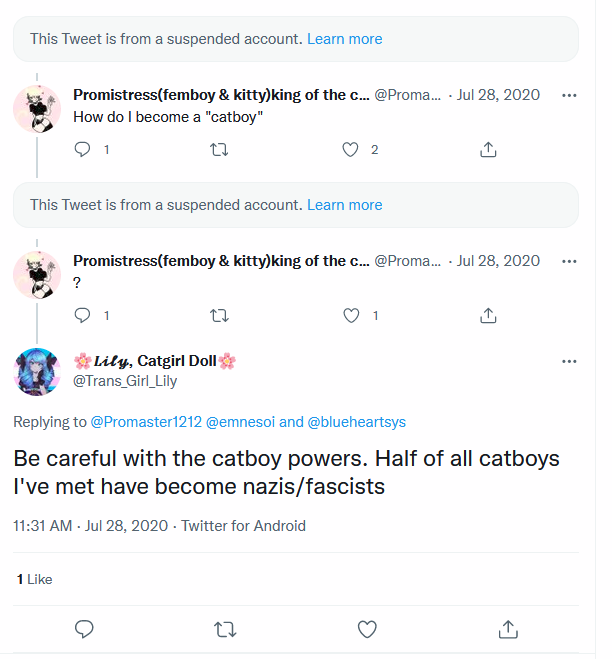612x659 pixels.
Task: Retweet Lily's catboy powers tweet
Action: [225, 629]
